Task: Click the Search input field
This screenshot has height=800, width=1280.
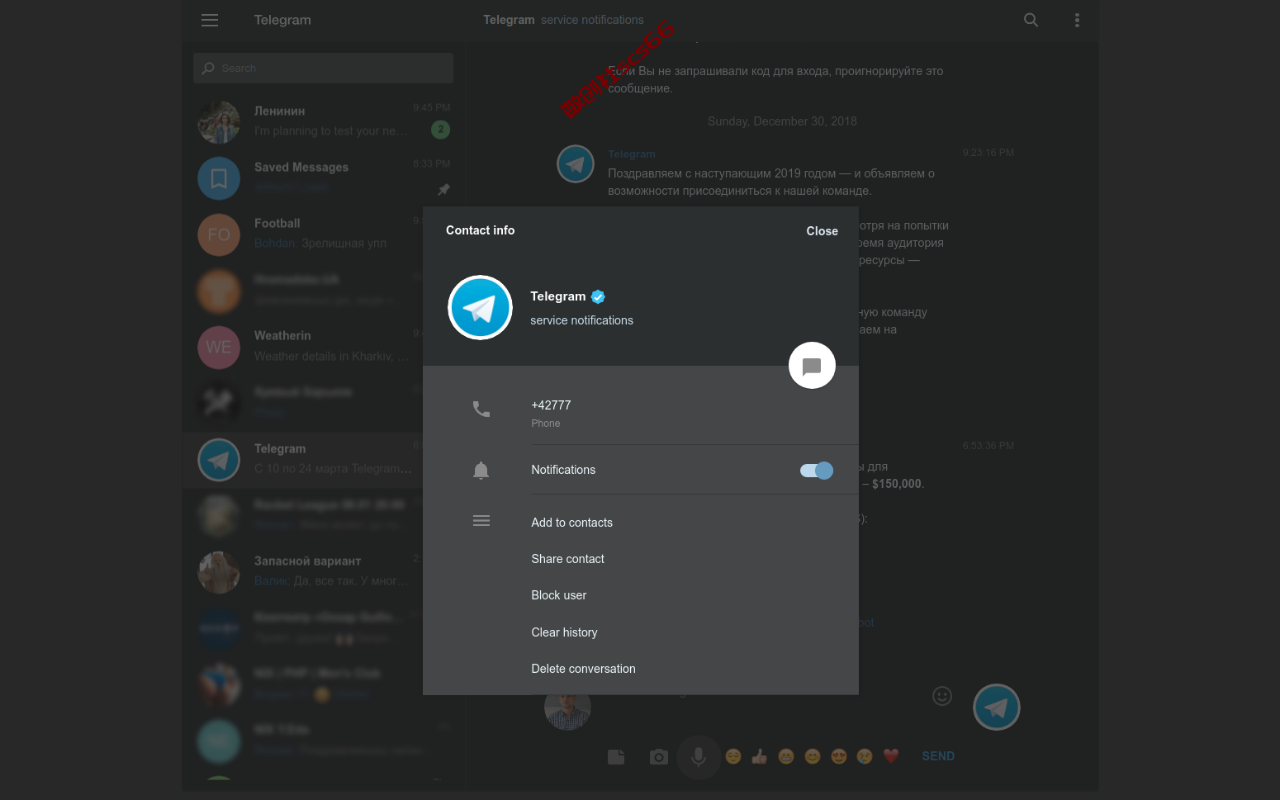Action: [x=323, y=68]
